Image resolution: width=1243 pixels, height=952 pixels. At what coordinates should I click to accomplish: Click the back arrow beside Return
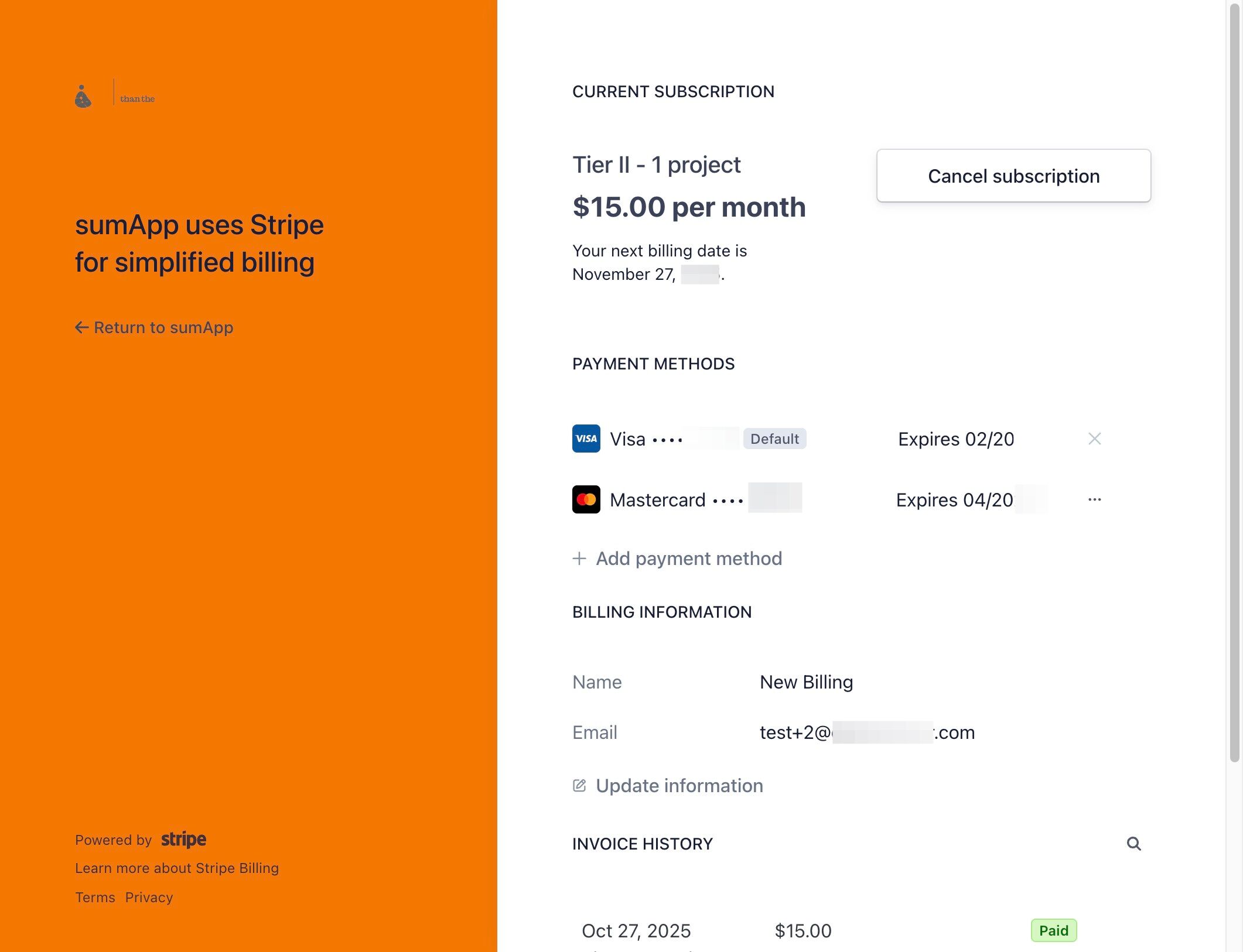point(82,328)
